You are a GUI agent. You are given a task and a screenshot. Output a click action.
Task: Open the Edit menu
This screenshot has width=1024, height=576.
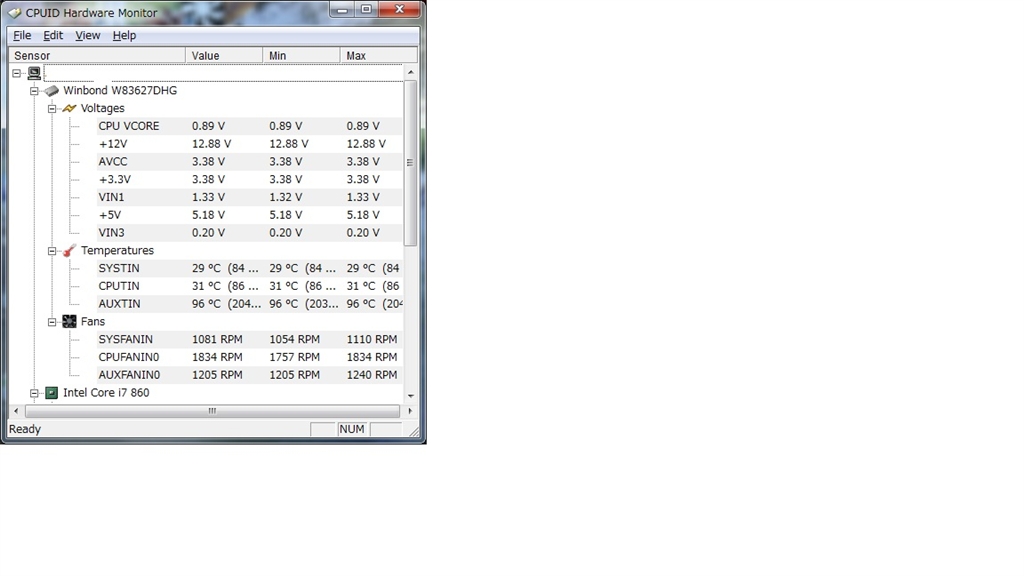[53, 35]
